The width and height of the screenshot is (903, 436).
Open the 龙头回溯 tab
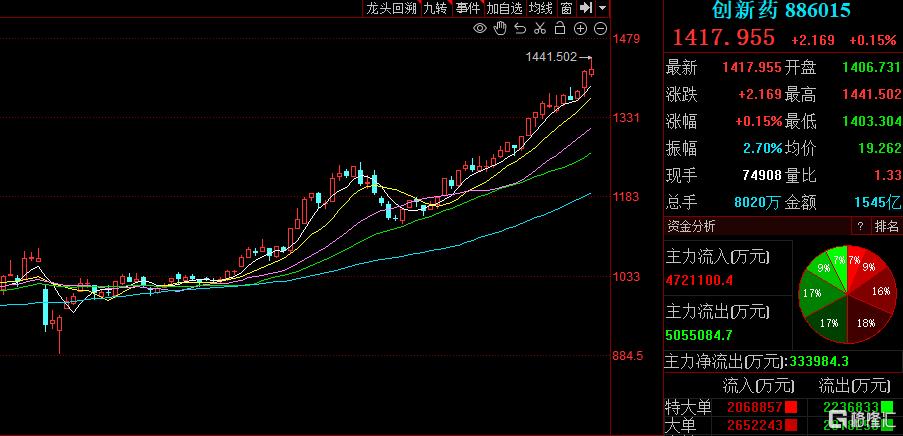point(391,8)
